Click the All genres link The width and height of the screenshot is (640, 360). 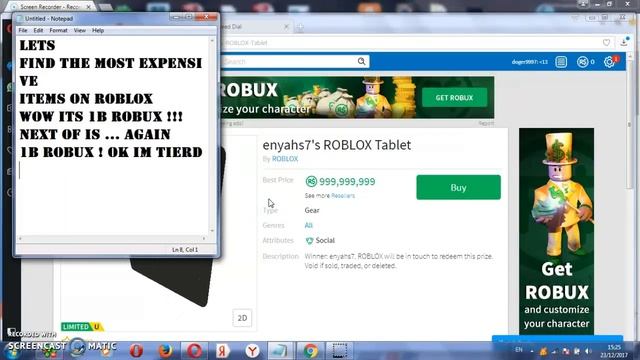(309, 225)
